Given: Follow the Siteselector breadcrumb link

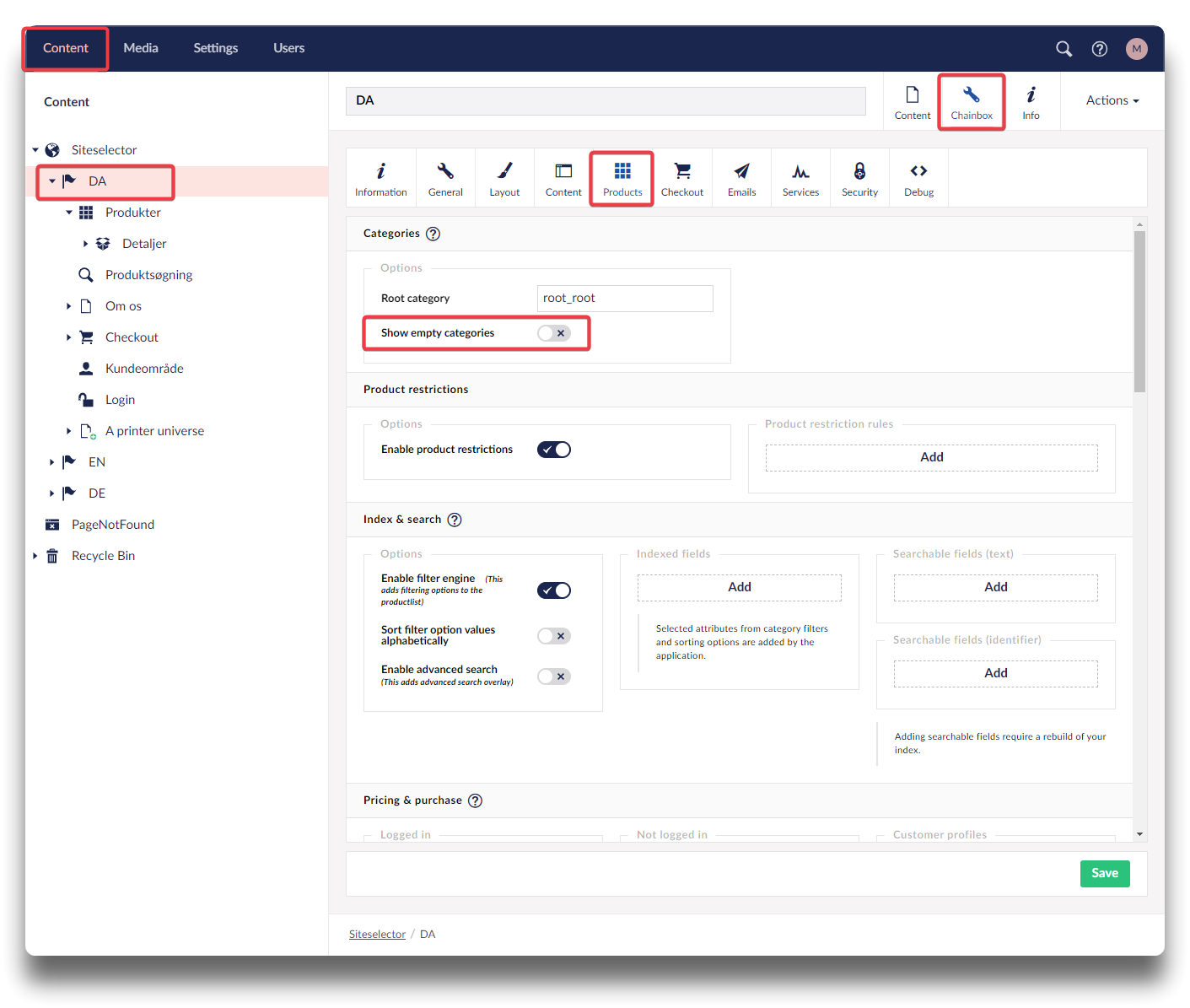Looking at the screenshot, I should click(x=377, y=934).
